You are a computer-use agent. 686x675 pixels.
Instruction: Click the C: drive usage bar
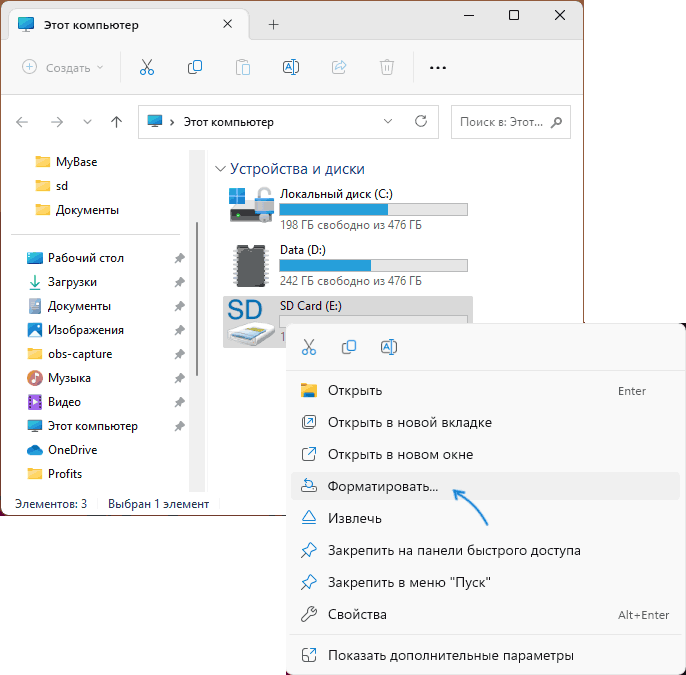pos(373,210)
